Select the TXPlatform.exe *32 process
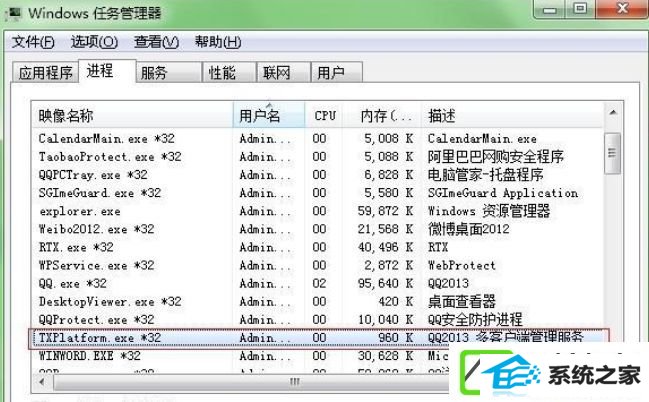649x402 pixels. 318,338
